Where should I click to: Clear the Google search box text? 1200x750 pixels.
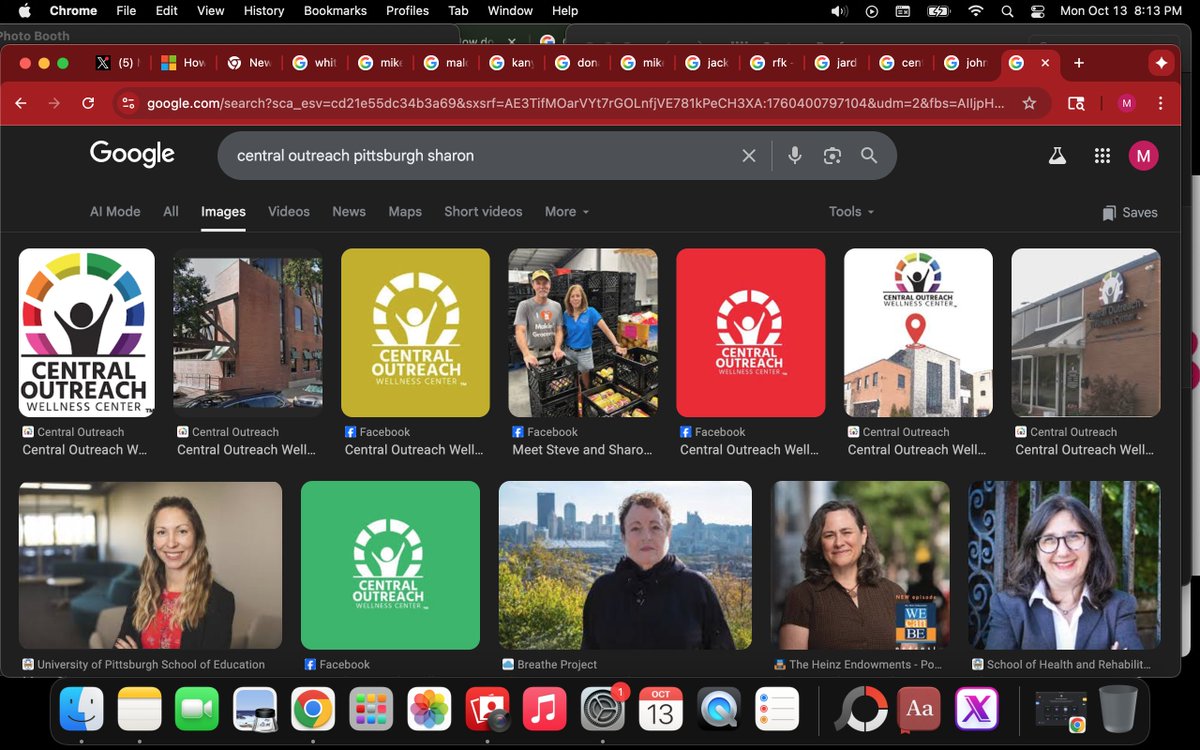(749, 156)
